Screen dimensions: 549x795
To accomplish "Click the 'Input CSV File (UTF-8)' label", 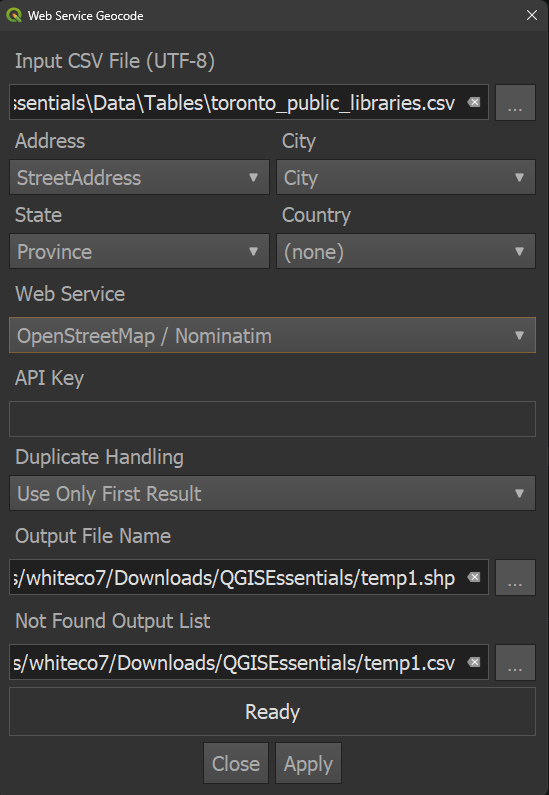I will point(115,61).
